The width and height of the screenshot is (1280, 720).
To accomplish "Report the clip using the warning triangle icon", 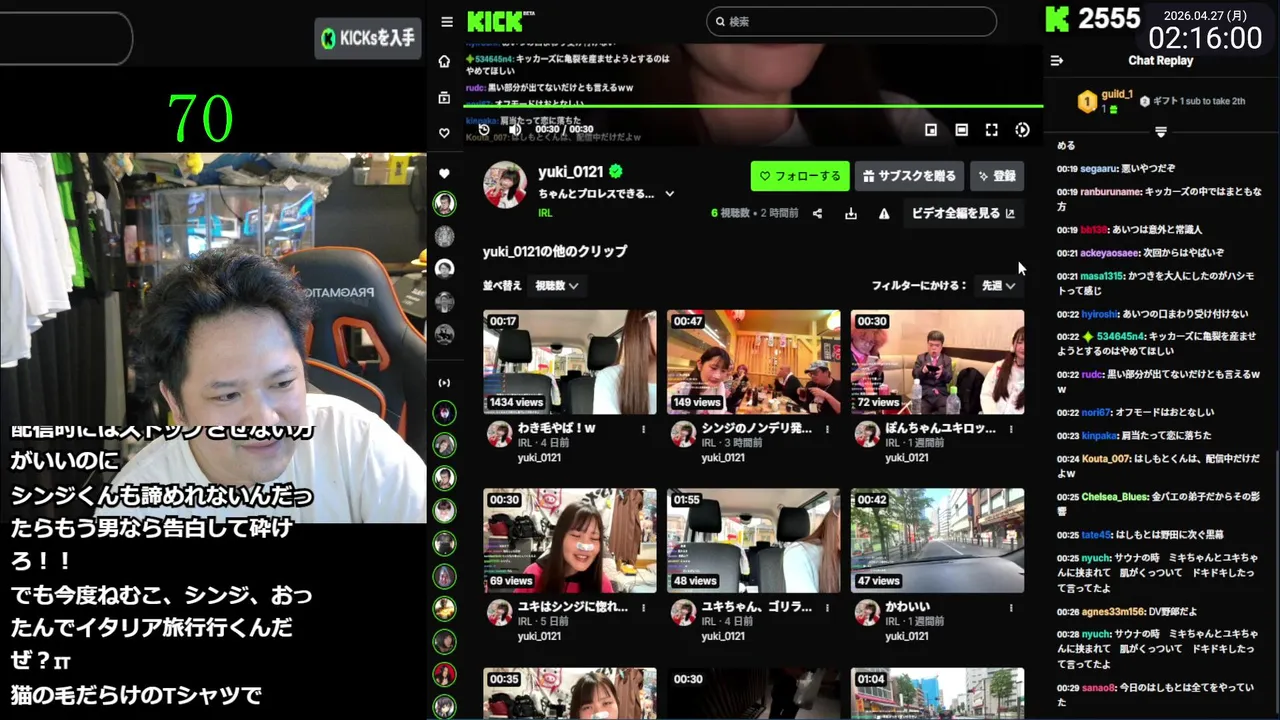I will coord(884,213).
